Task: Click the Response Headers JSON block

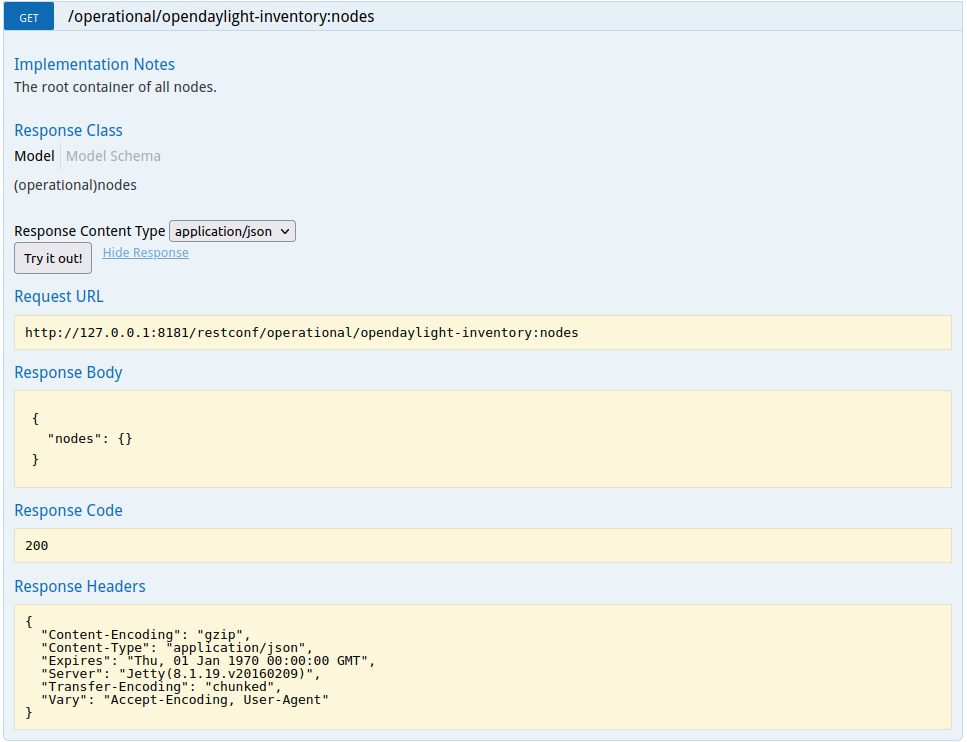Action: point(482,666)
